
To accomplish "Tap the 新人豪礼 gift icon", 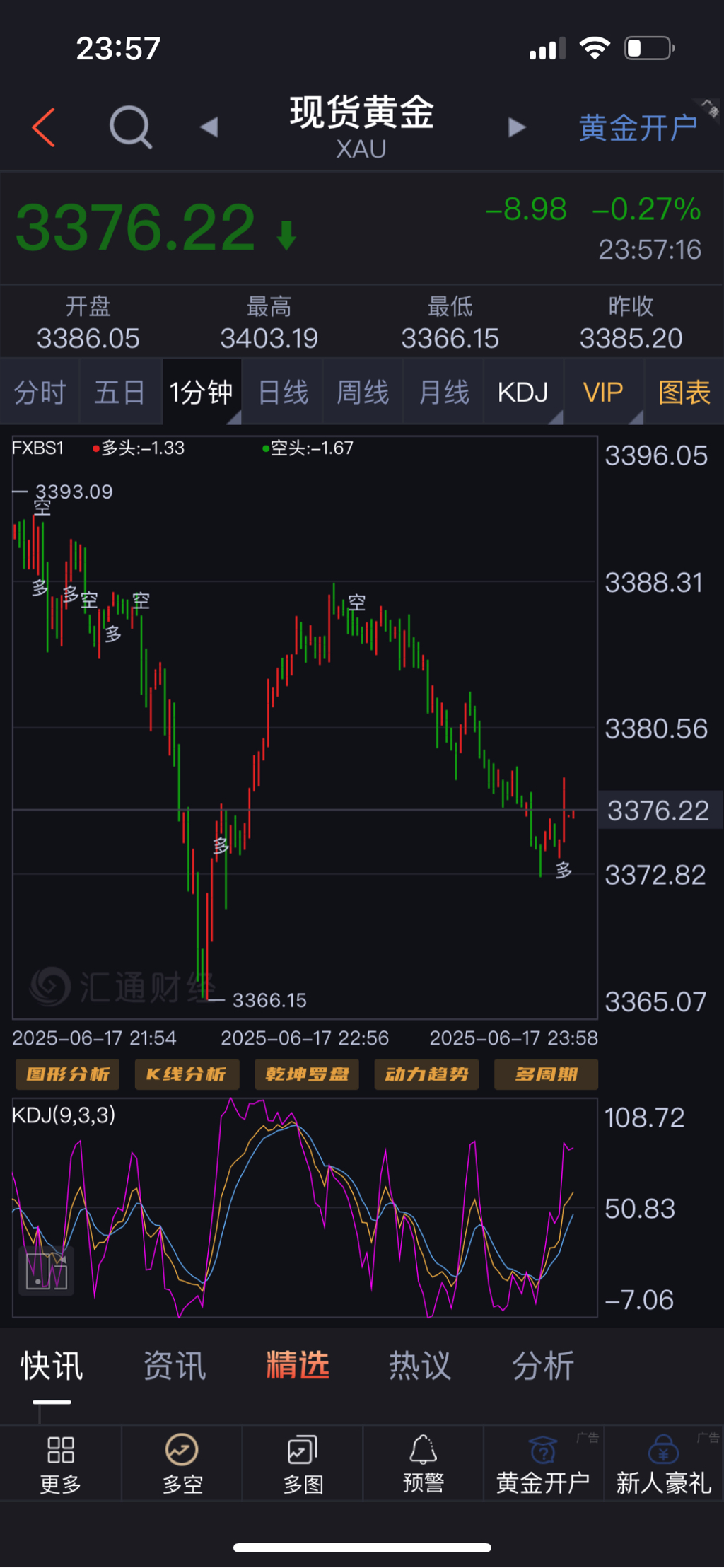I will pyautogui.click(x=663, y=1450).
